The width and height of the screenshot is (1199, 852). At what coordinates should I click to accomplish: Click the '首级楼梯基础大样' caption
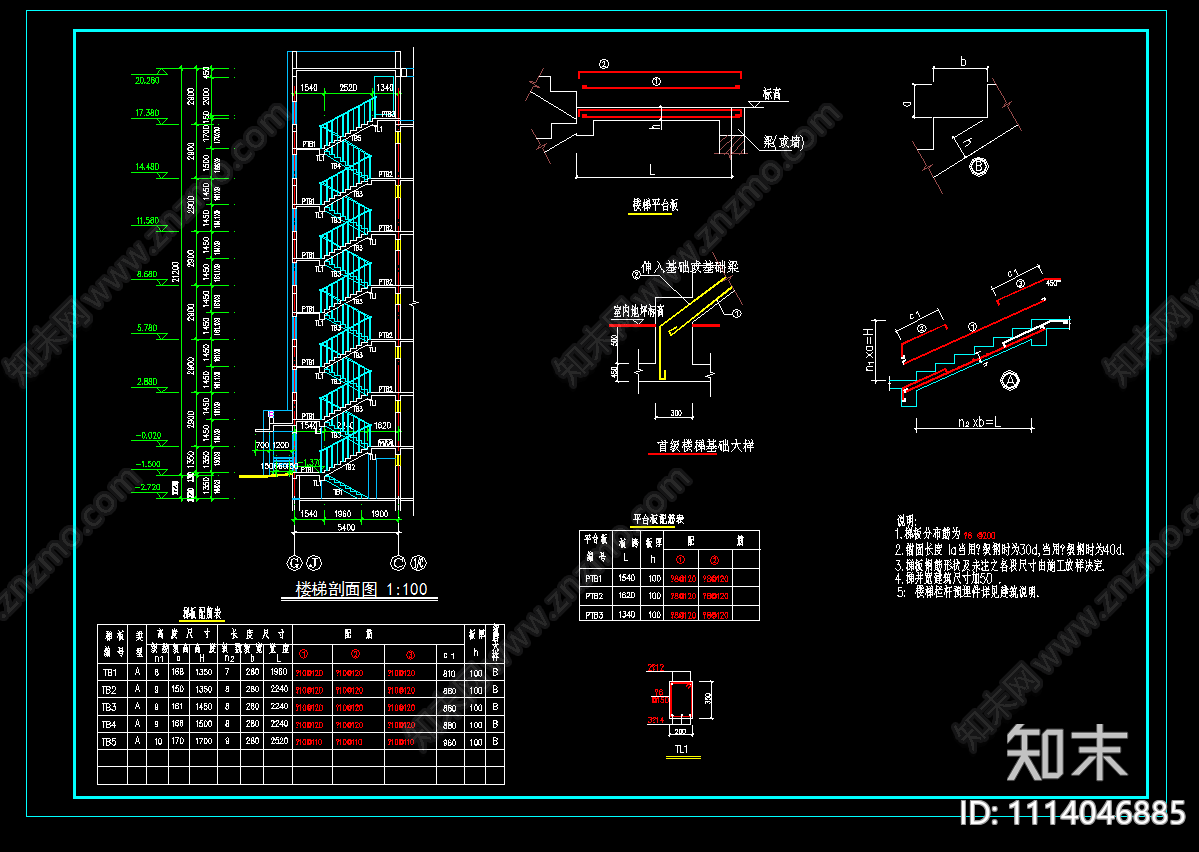pos(706,446)
